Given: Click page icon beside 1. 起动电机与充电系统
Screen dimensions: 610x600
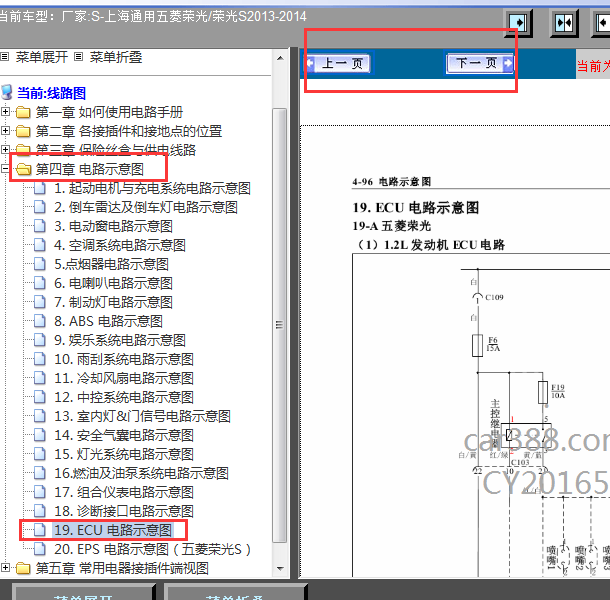Looking at the screenshot, I should [40, 188].
